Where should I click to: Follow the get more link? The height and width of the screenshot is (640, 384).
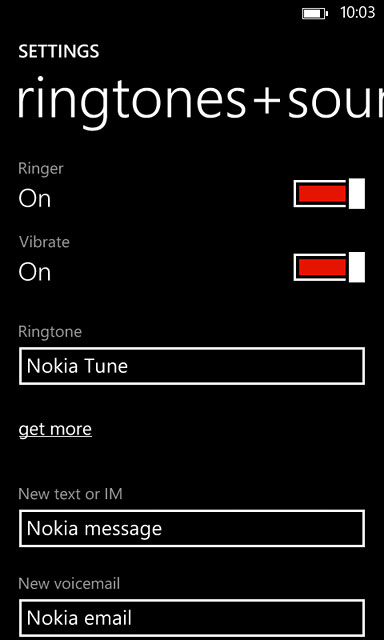pos(55,429)
